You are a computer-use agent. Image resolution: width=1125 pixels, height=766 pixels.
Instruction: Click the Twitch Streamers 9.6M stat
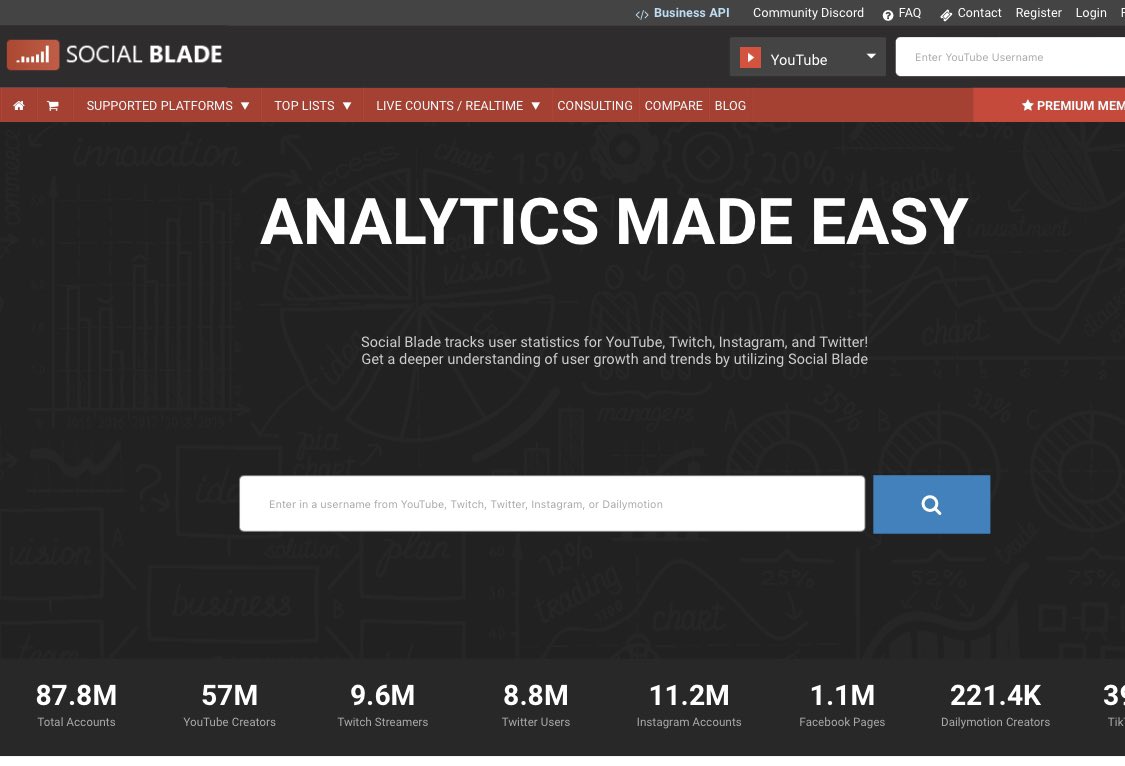click(x=382, y=705)
